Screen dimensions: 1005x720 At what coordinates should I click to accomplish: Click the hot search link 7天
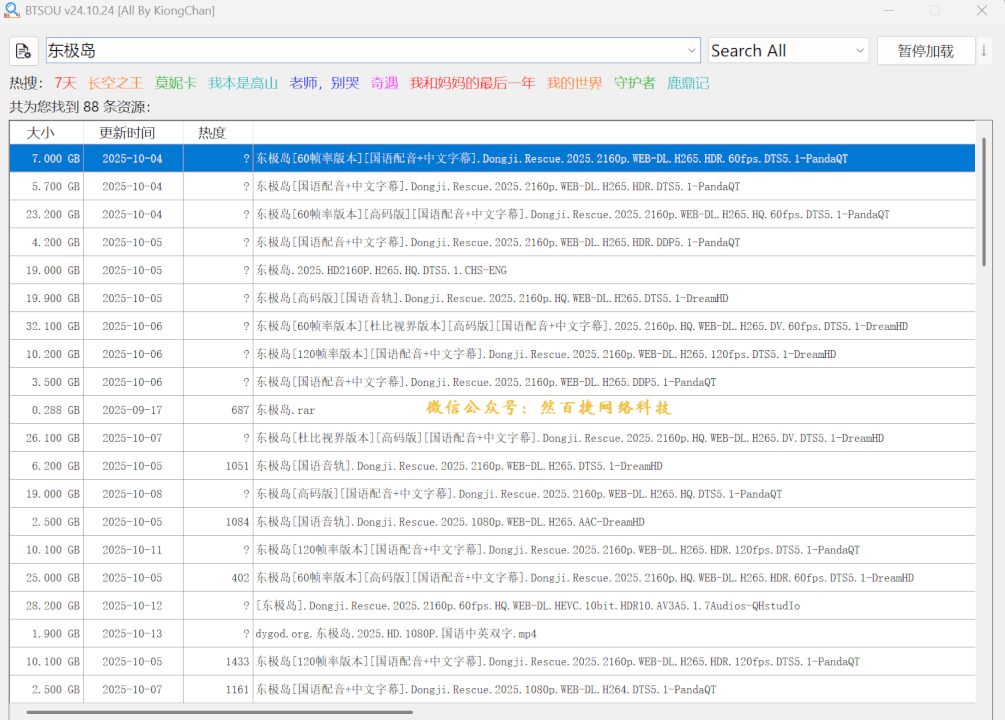tap(65, 83)
